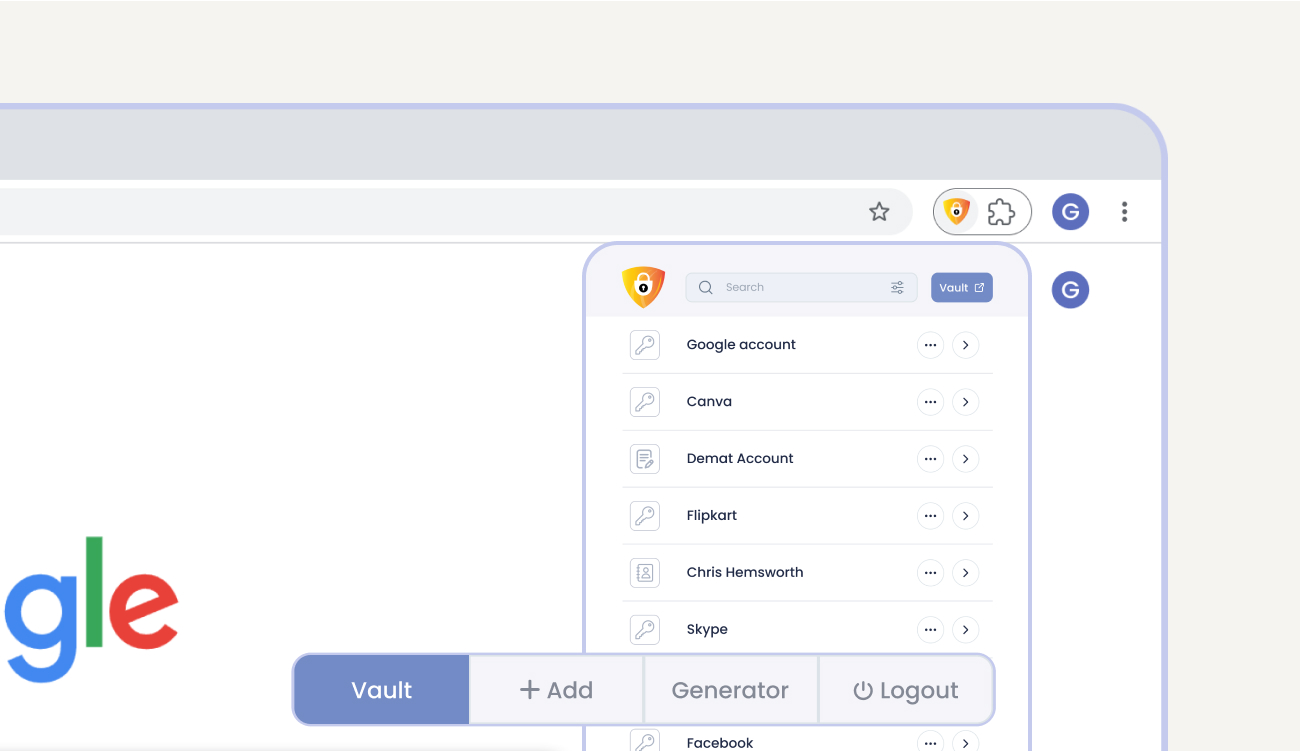Viewport: 1300px width, 751px height.
Task: Select the Google account entry name
Action: (741, 345)
